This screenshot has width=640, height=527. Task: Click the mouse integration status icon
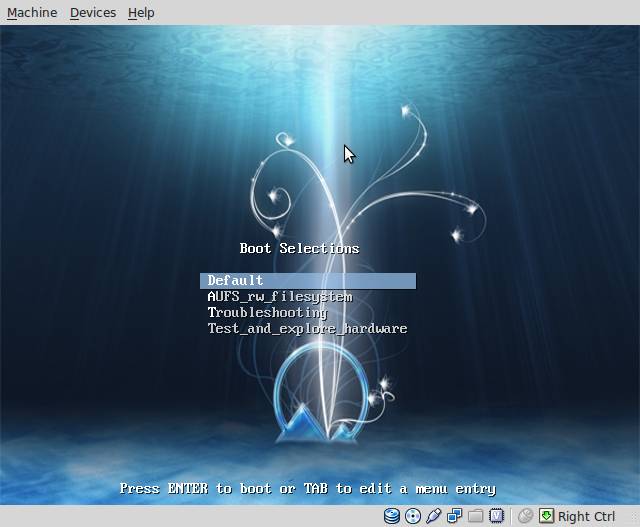tap(525, 516)
